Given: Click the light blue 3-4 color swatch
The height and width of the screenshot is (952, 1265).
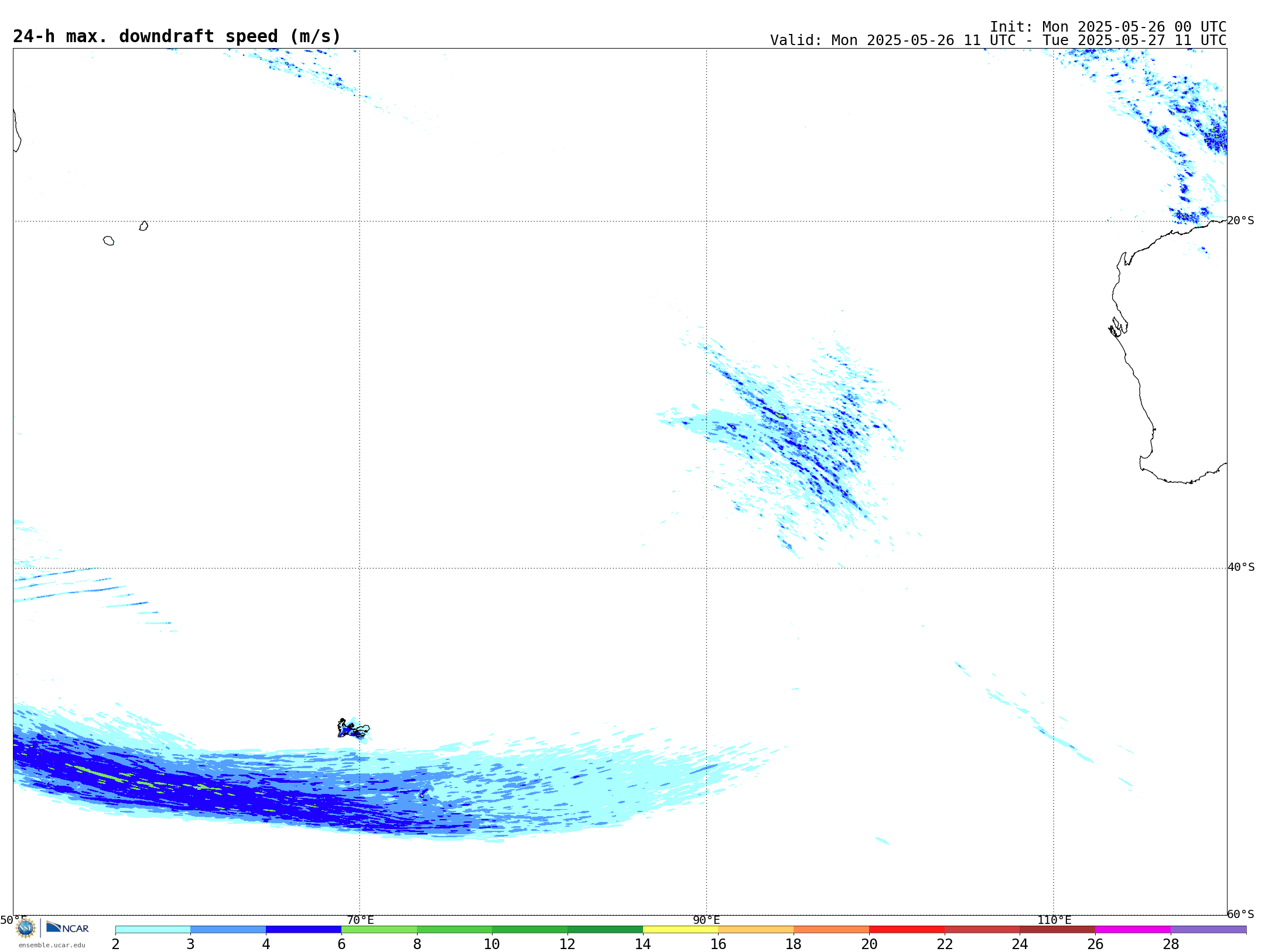Looking at the screenshot, I should pyautogui.click(x=228, y=930).
